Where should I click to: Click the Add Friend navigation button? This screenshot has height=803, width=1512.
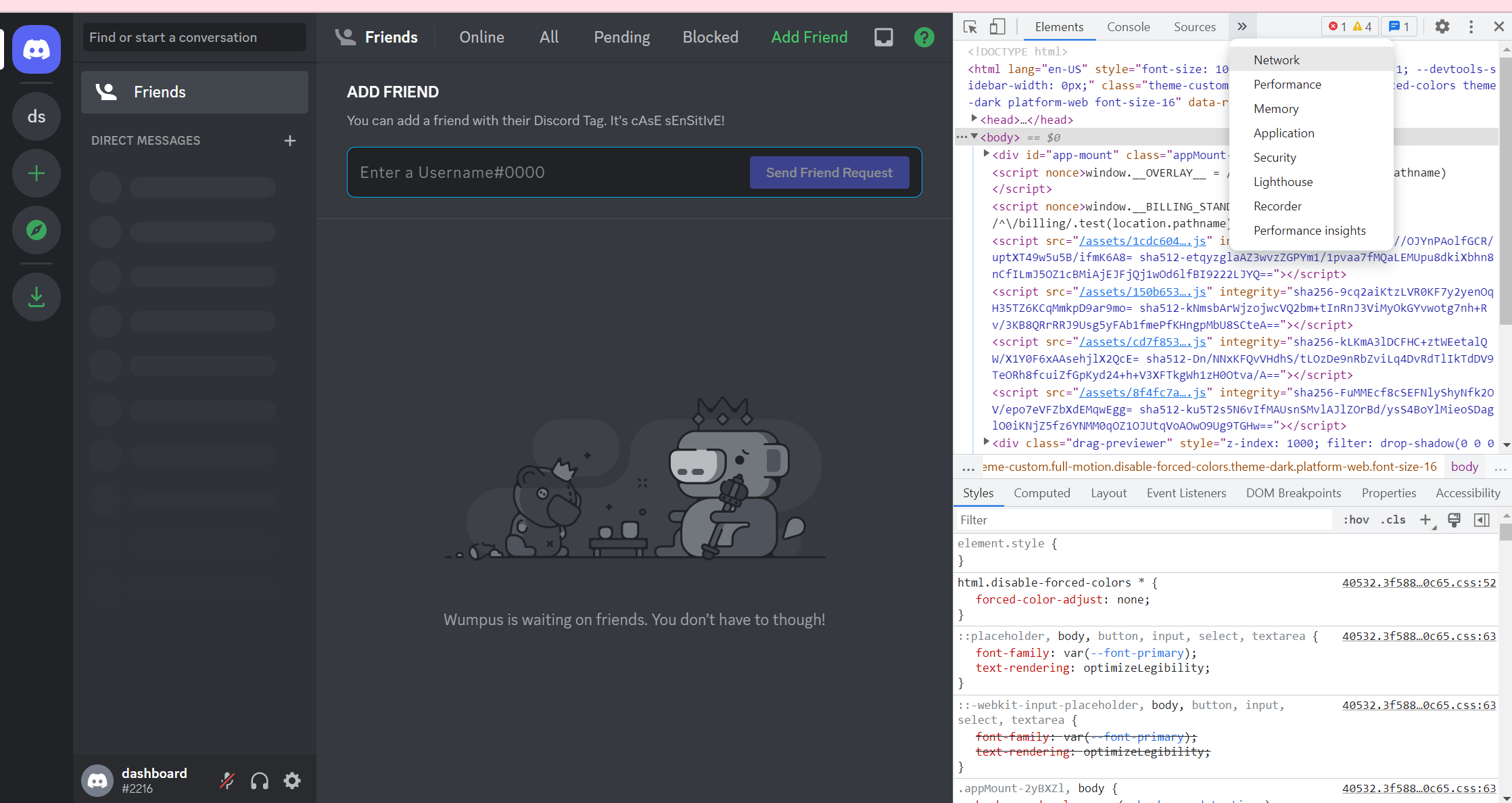[x=810, y=37]
